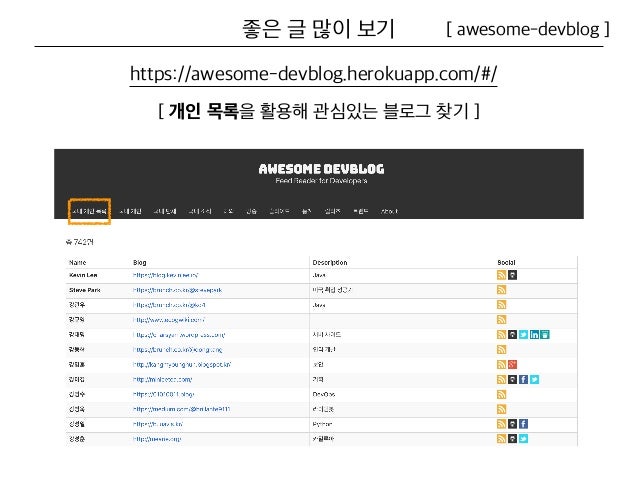Screen dimensions: 638x479
Task: Click the 총 742개 total count text
Action: tap(79, 242)
